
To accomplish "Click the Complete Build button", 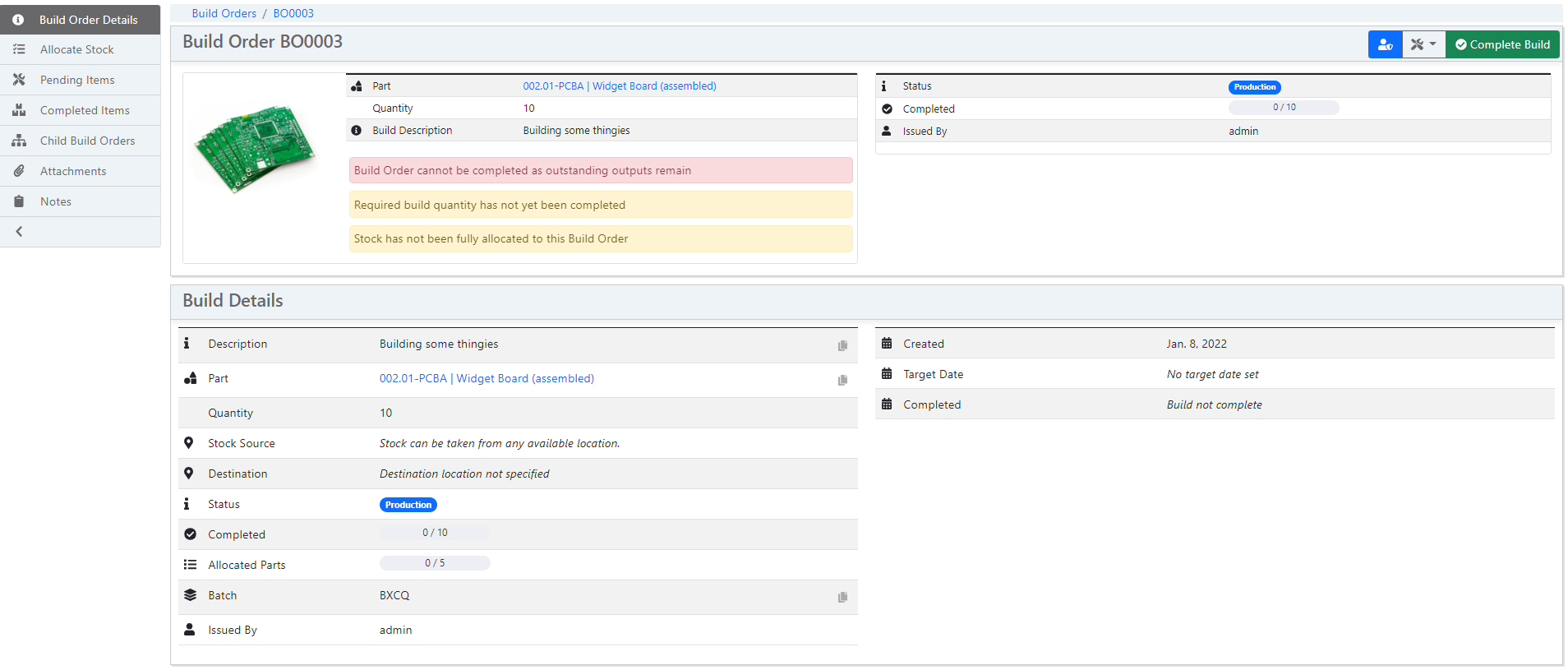I will pyautogui.click(x=1502, y=44).
